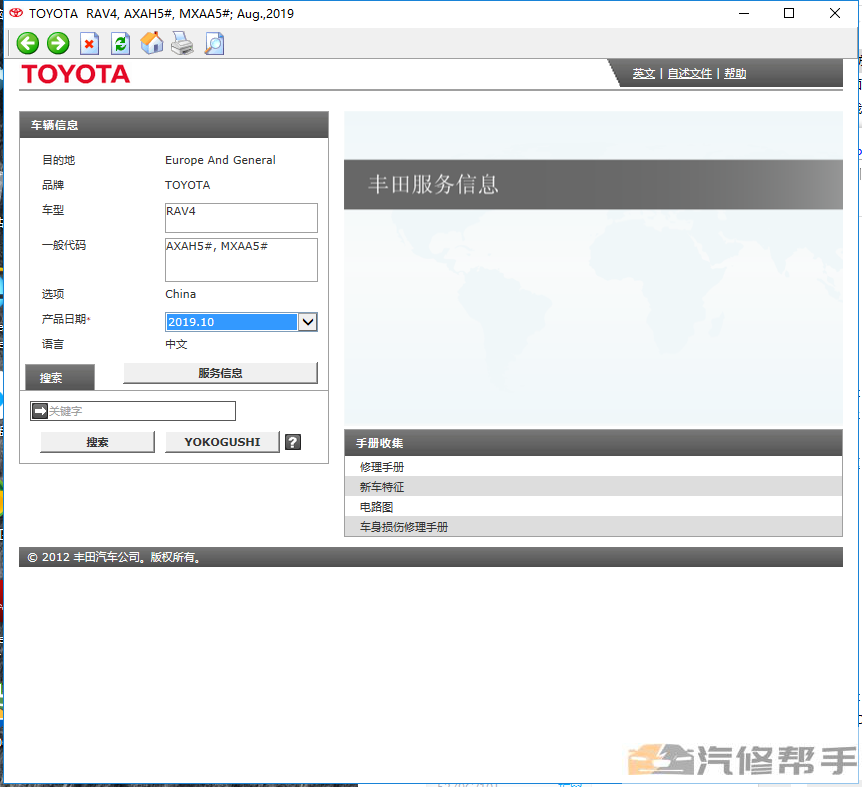Click the Europe And General destination value

tap(220, 160)
